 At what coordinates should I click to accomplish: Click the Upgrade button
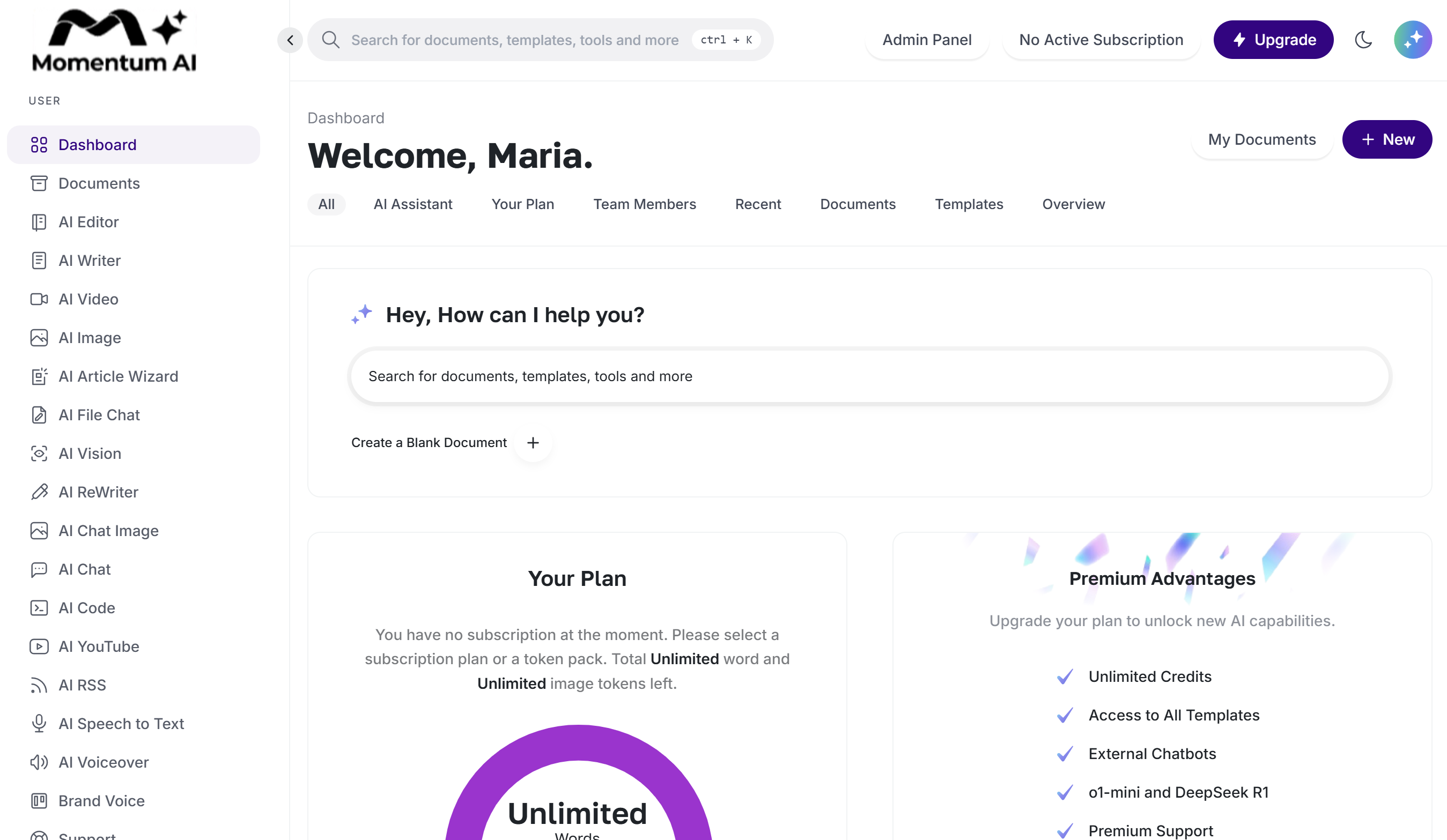(x=1273, y=40)
